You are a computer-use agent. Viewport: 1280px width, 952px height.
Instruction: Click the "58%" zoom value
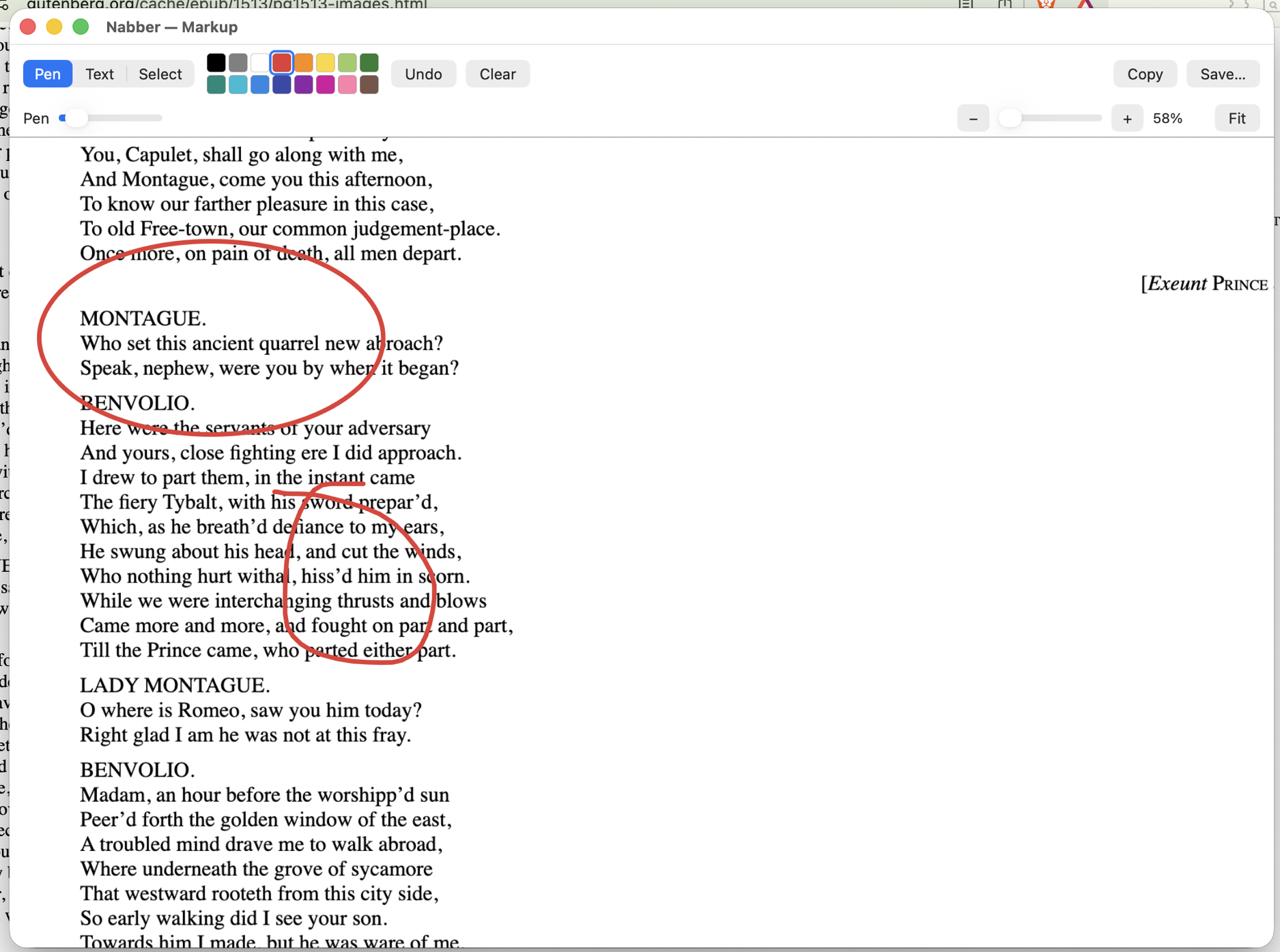[x=1167, y=119]
